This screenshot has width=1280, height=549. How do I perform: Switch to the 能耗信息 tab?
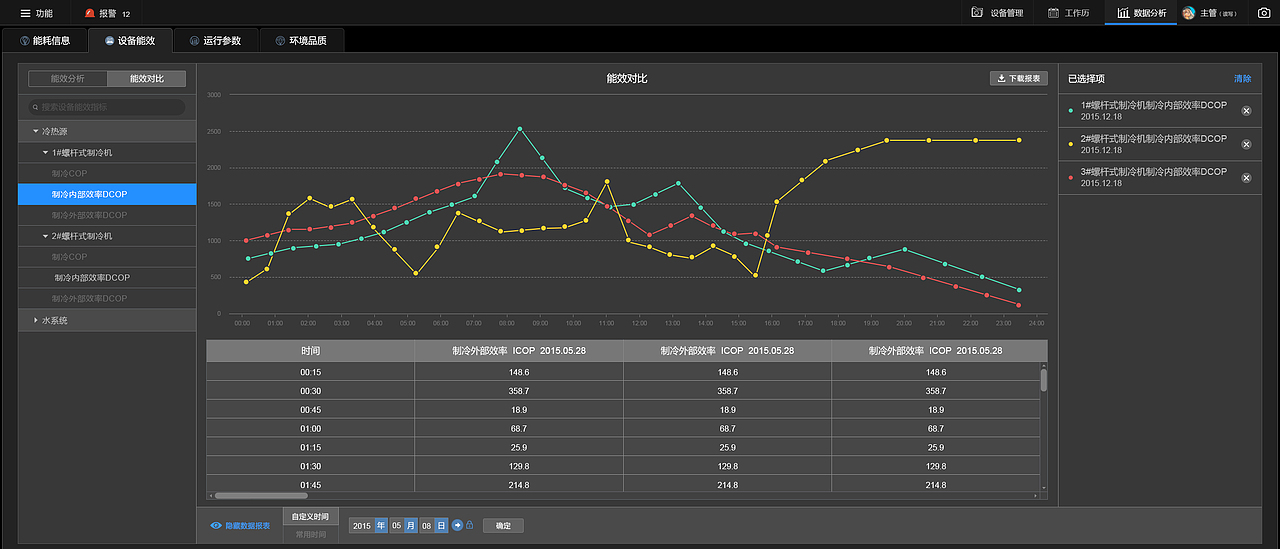pyautogui.click(x=45, y=40)
